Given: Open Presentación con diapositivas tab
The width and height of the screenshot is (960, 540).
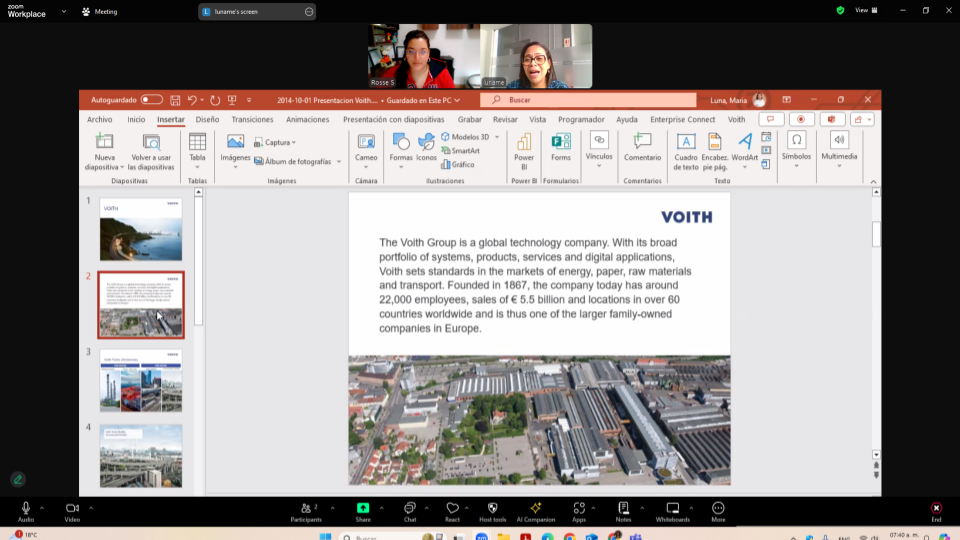Looking at the screenshot, I should (x=394, y=119).
